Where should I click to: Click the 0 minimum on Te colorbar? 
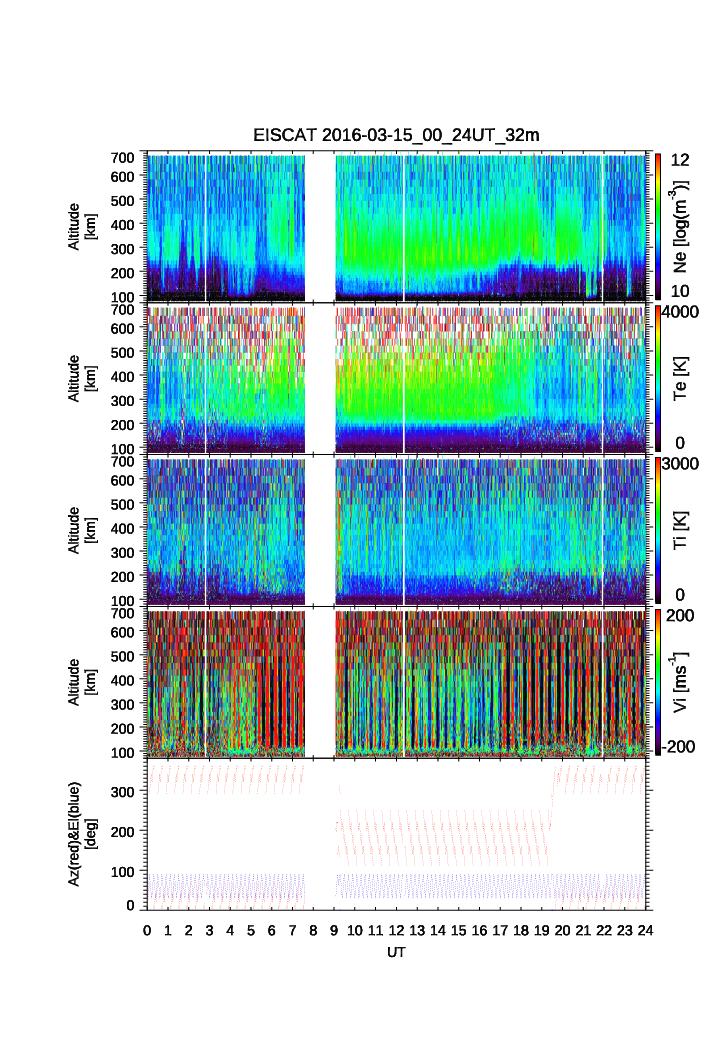[680, 443]
